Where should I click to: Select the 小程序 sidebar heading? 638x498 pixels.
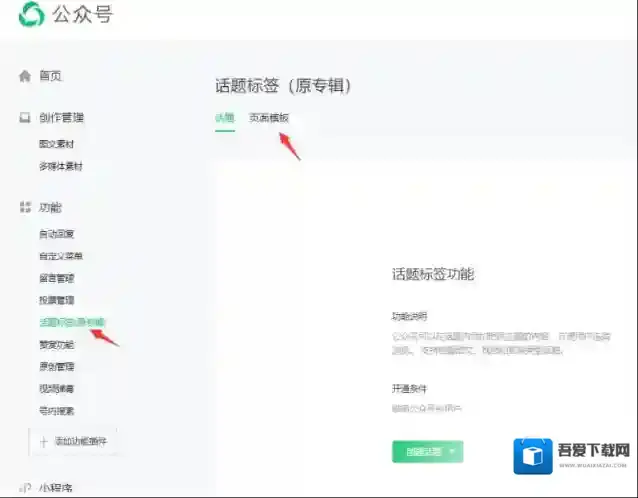(x=56, y=487)
